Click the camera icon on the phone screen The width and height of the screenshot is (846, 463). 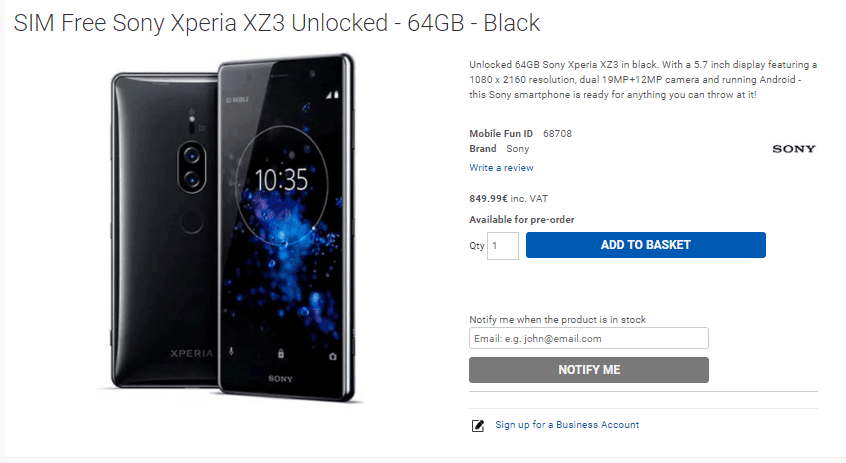[x=332, y=356]
